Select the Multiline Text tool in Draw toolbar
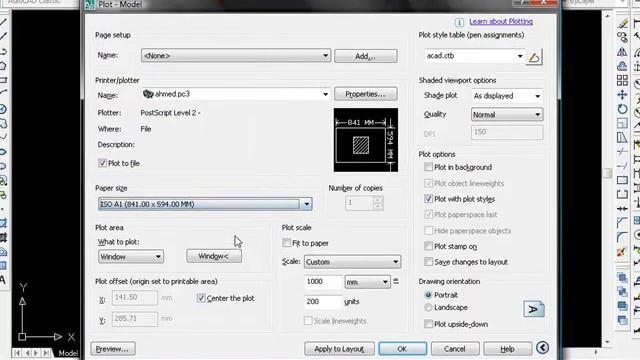640x360 pixels. click(x=3, y=280)
